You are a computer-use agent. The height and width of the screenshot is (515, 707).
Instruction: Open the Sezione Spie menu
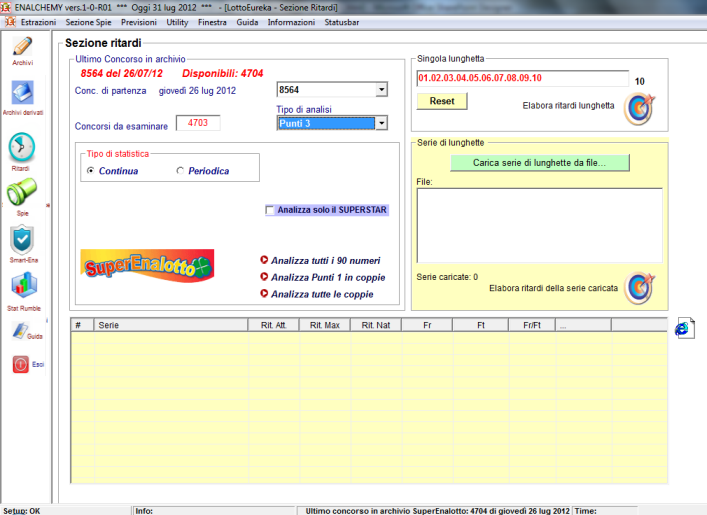88,22
